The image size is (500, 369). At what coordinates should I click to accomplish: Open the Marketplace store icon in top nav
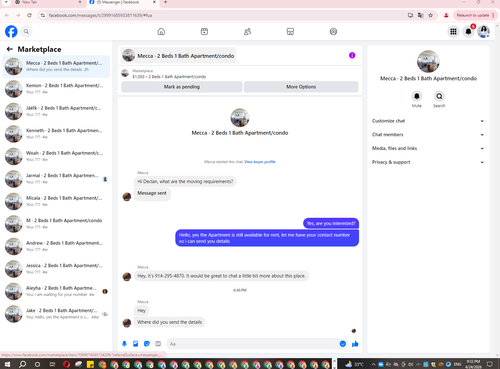[290, 32]
